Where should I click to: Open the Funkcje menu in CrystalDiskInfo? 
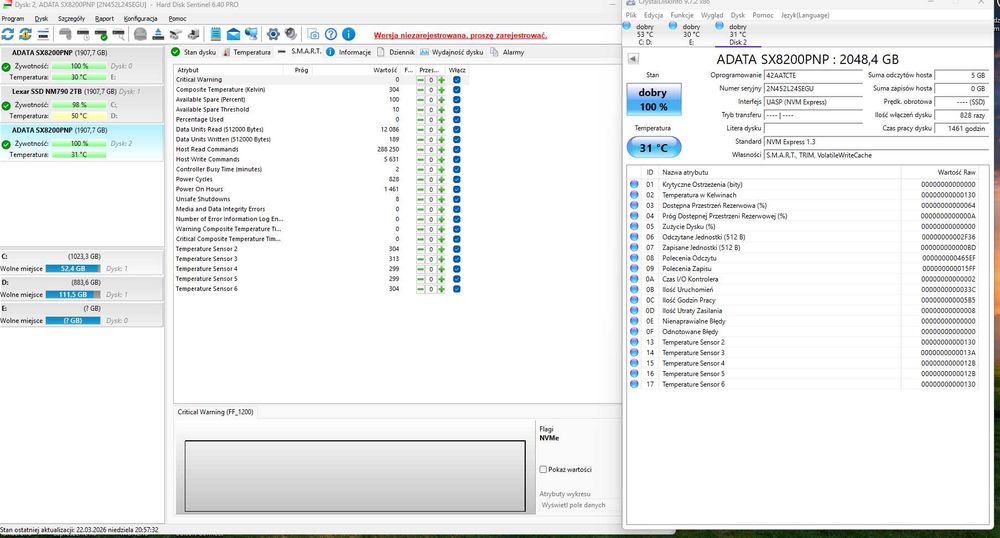pyautogui.click(x=682, y=15)
